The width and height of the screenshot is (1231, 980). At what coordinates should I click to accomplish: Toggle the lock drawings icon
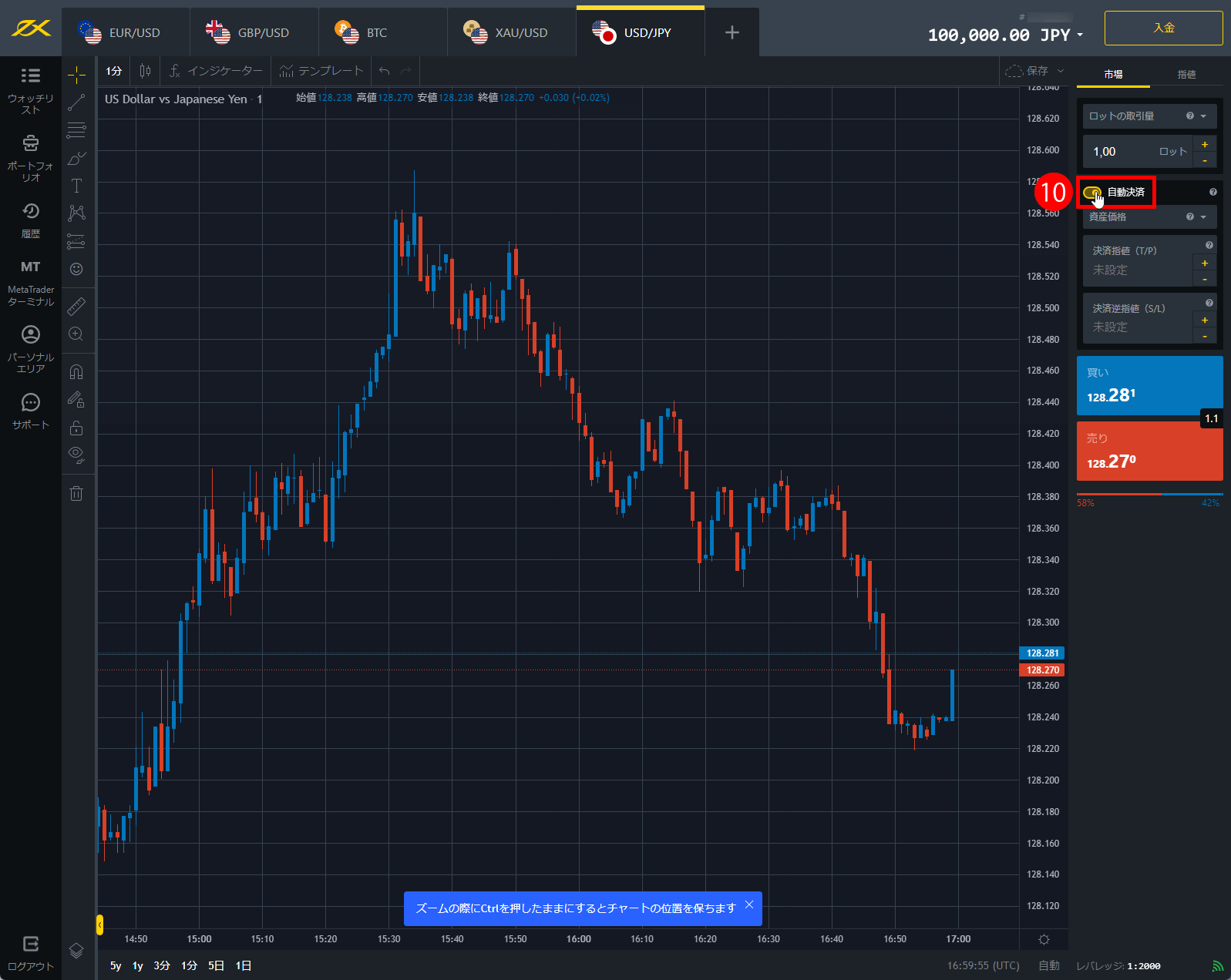pyautogui.click(x=76, y=428)
